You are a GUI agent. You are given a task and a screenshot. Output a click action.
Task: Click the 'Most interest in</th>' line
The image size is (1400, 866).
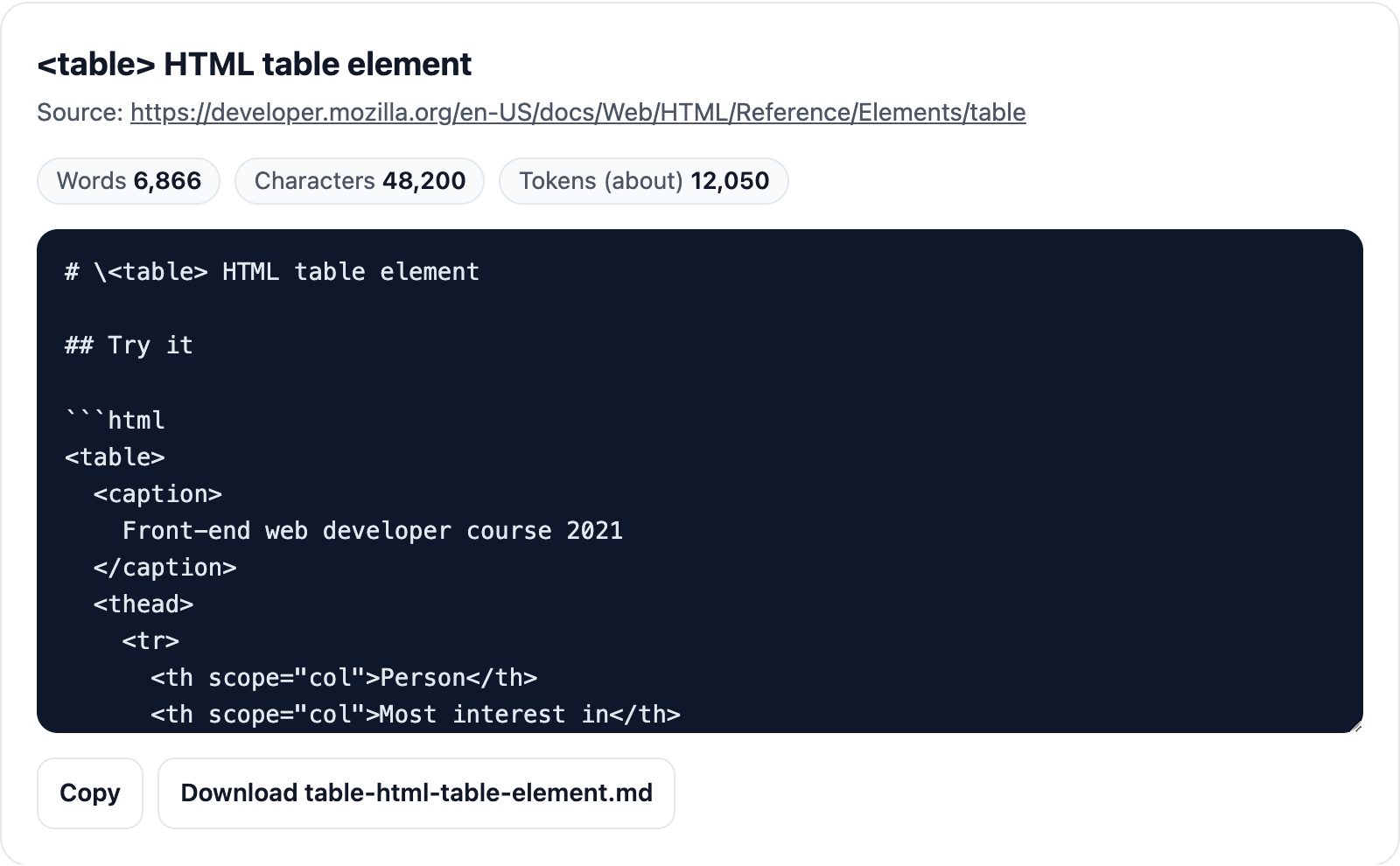click(x=416, y=715)
